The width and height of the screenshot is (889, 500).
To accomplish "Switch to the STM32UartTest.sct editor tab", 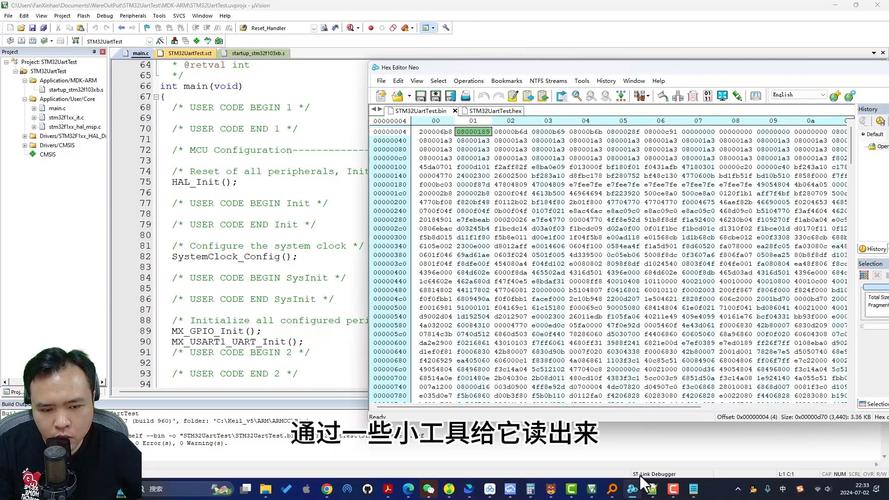I will tap(187, 53).
